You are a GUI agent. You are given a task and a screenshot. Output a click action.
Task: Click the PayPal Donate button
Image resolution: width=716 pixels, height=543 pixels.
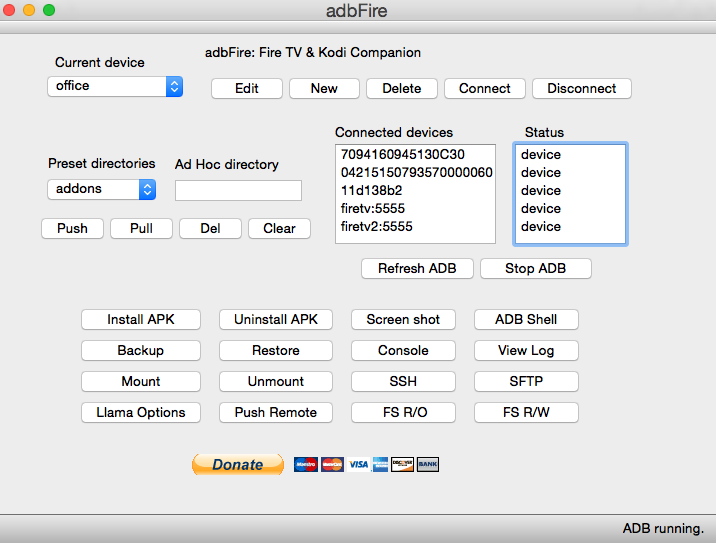pos(238,464)
